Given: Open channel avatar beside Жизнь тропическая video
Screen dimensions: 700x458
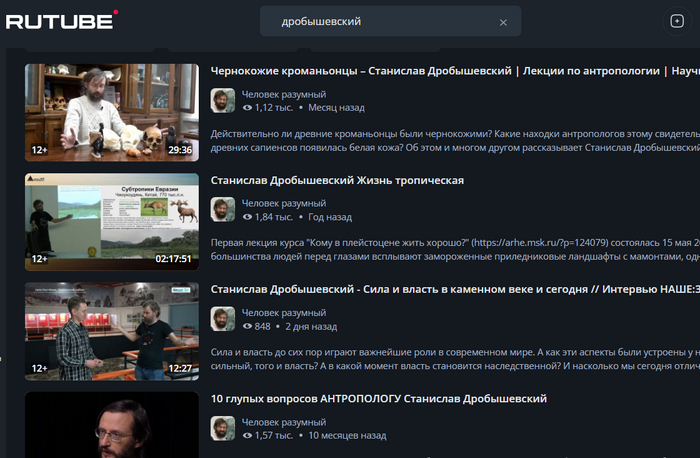Looking at the screenshot, I should tap(223, 209).
